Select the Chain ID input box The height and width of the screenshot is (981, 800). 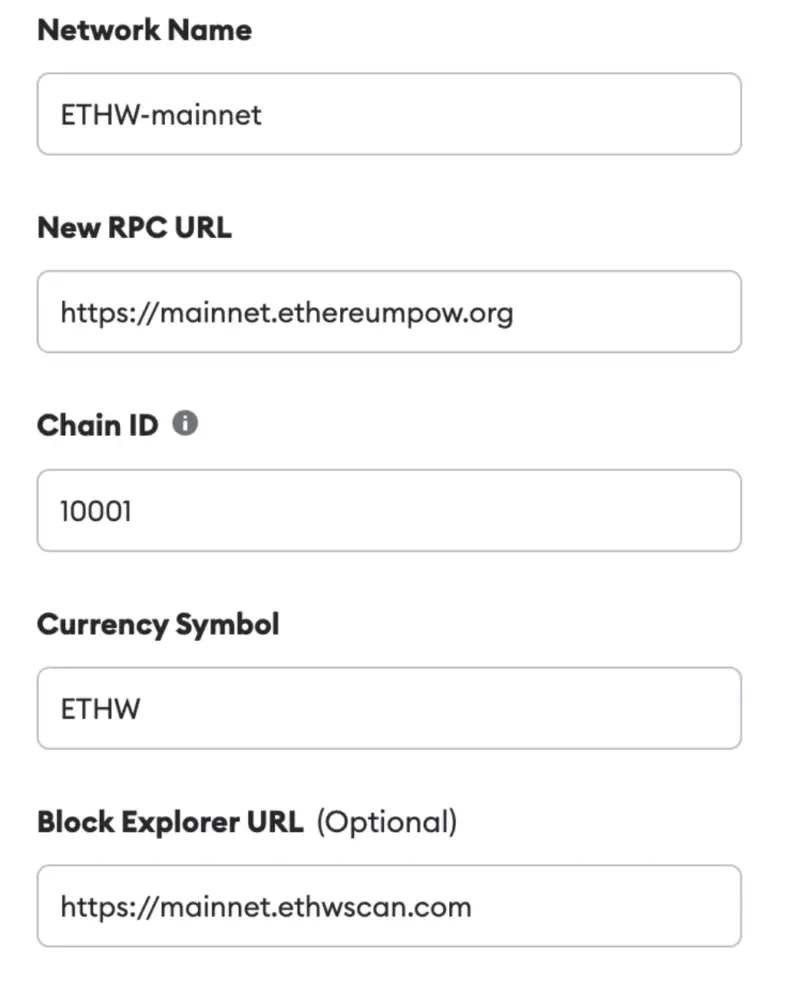click(389, 511)
